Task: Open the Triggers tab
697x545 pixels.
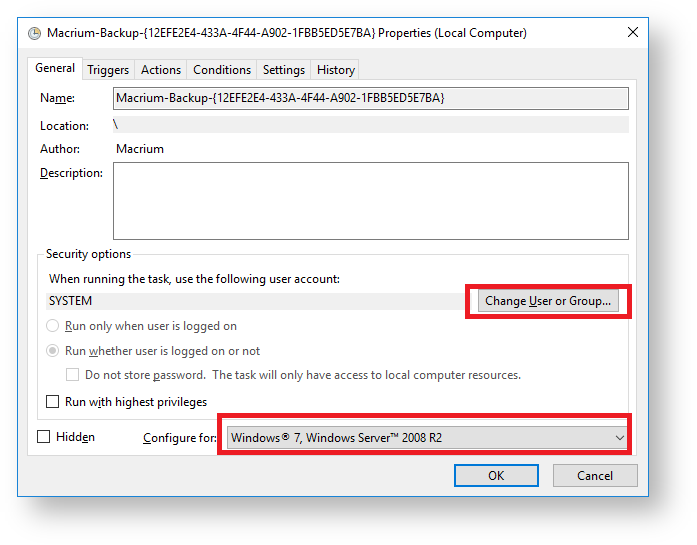Action: click(107, 70)
